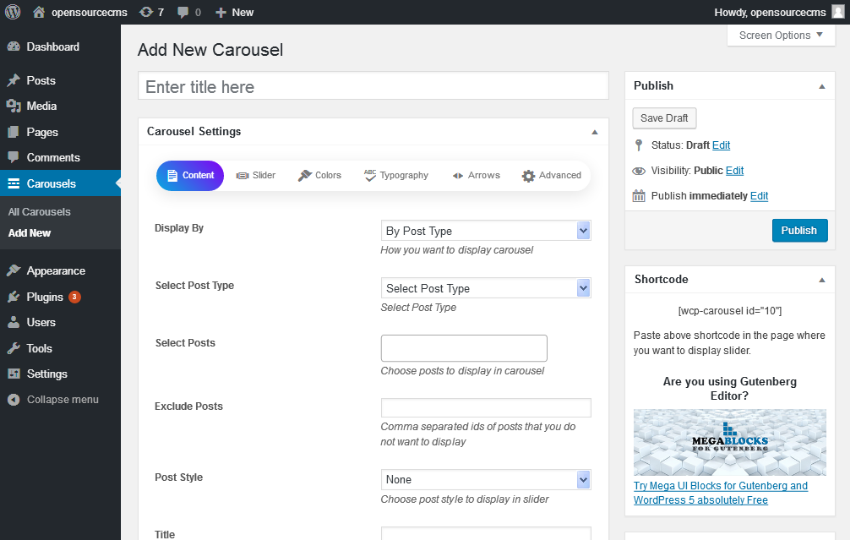This screenshot has height=540, width=850.
Task: Click the Comments icon in sidebar
Action: pos(14,157)
